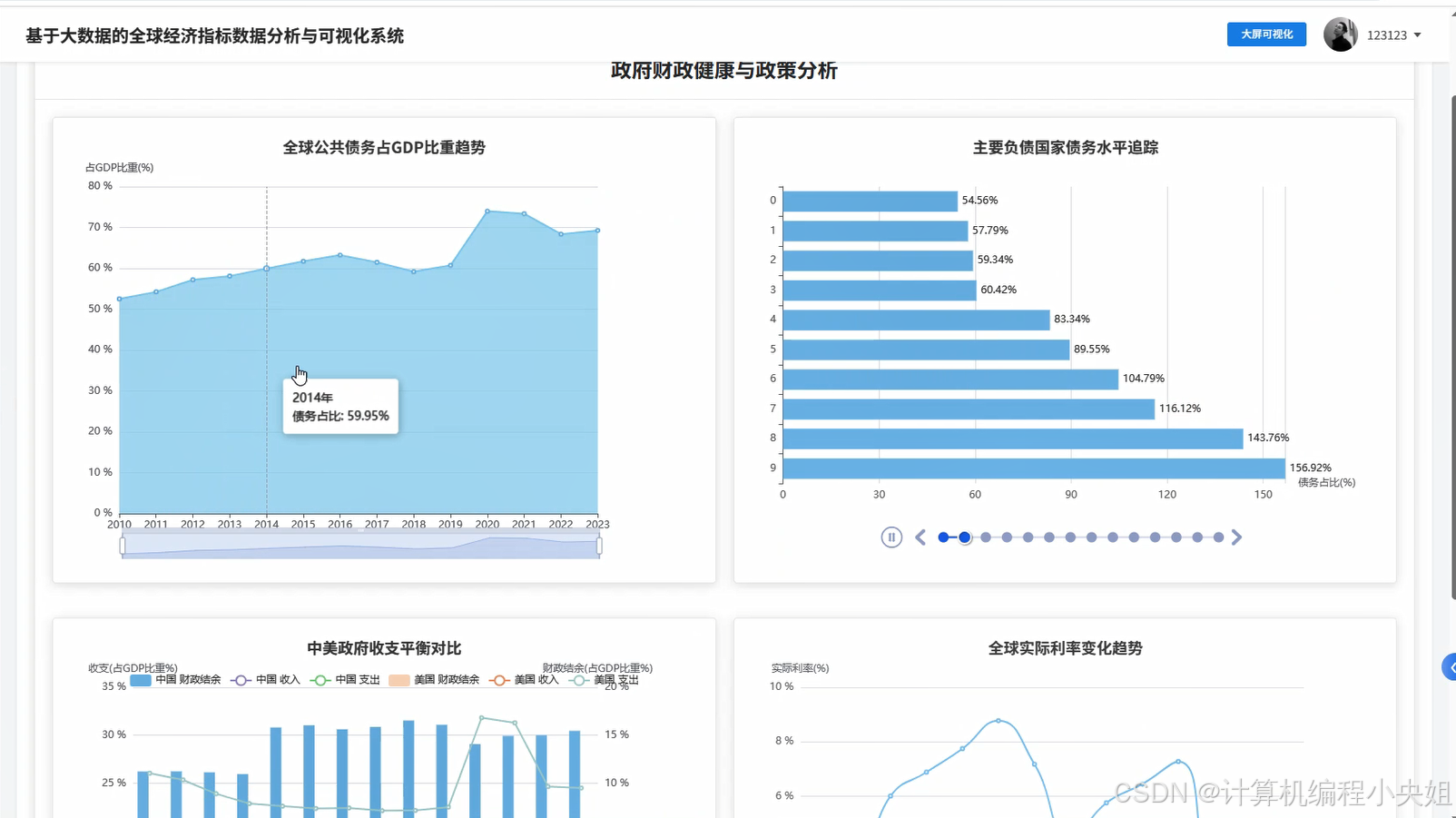Screen dimensions: 1456x818
Task: Go to next timeline step arrow
Action: pyautogui.click(x=1236, y=537)
